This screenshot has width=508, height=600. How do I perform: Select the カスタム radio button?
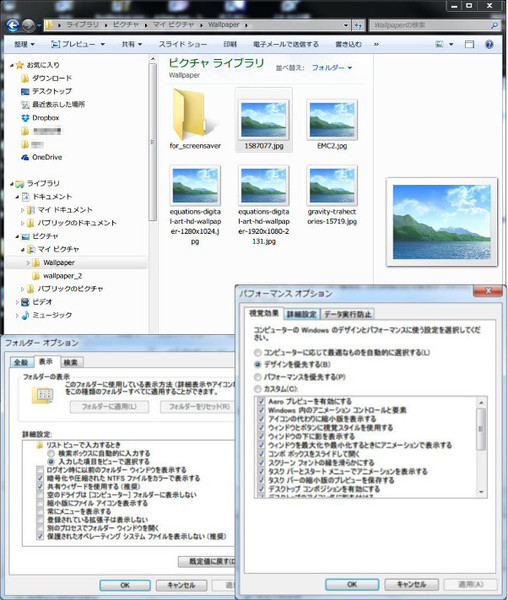(258, 389)
